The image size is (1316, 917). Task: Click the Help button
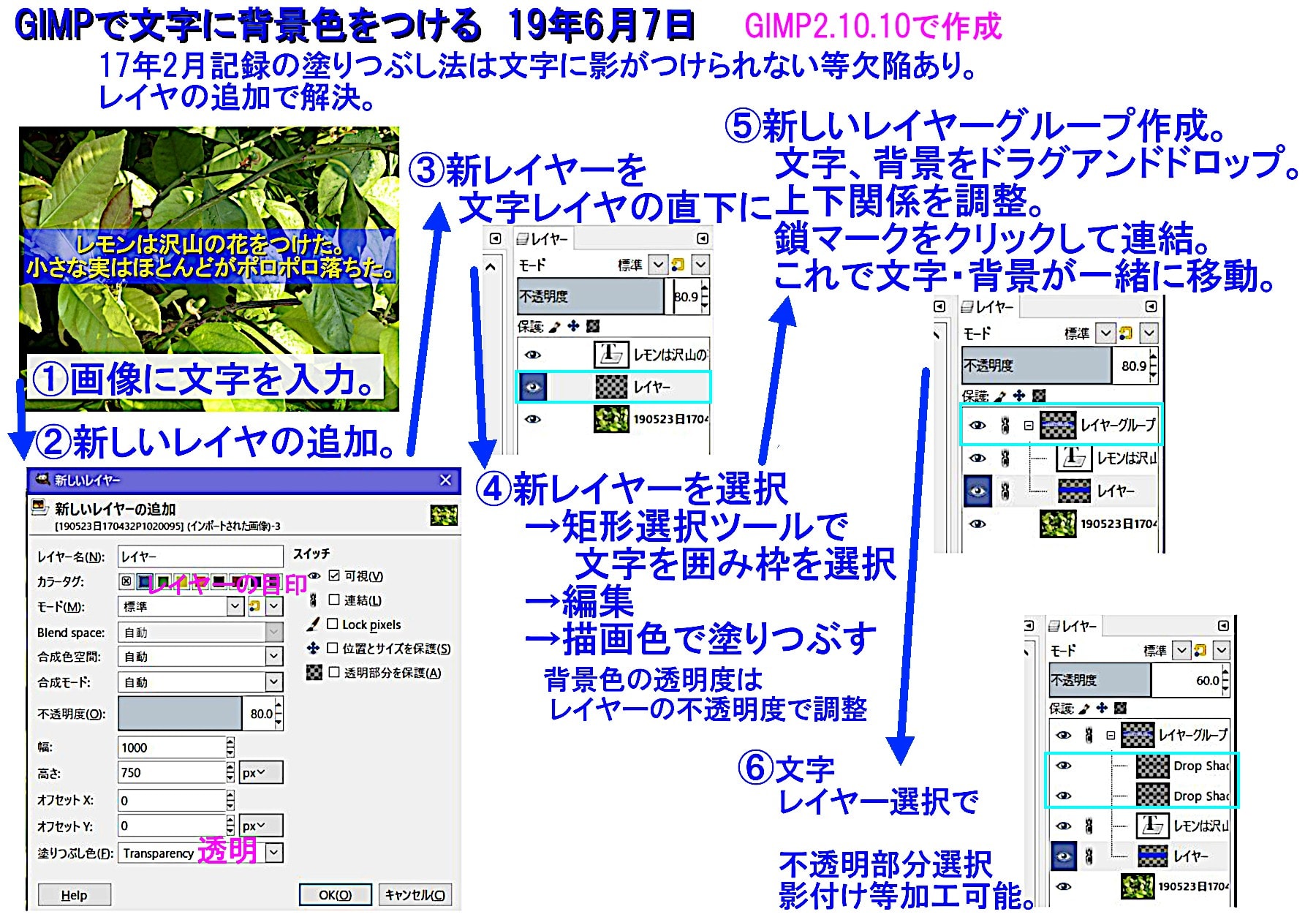pos(75,895)
